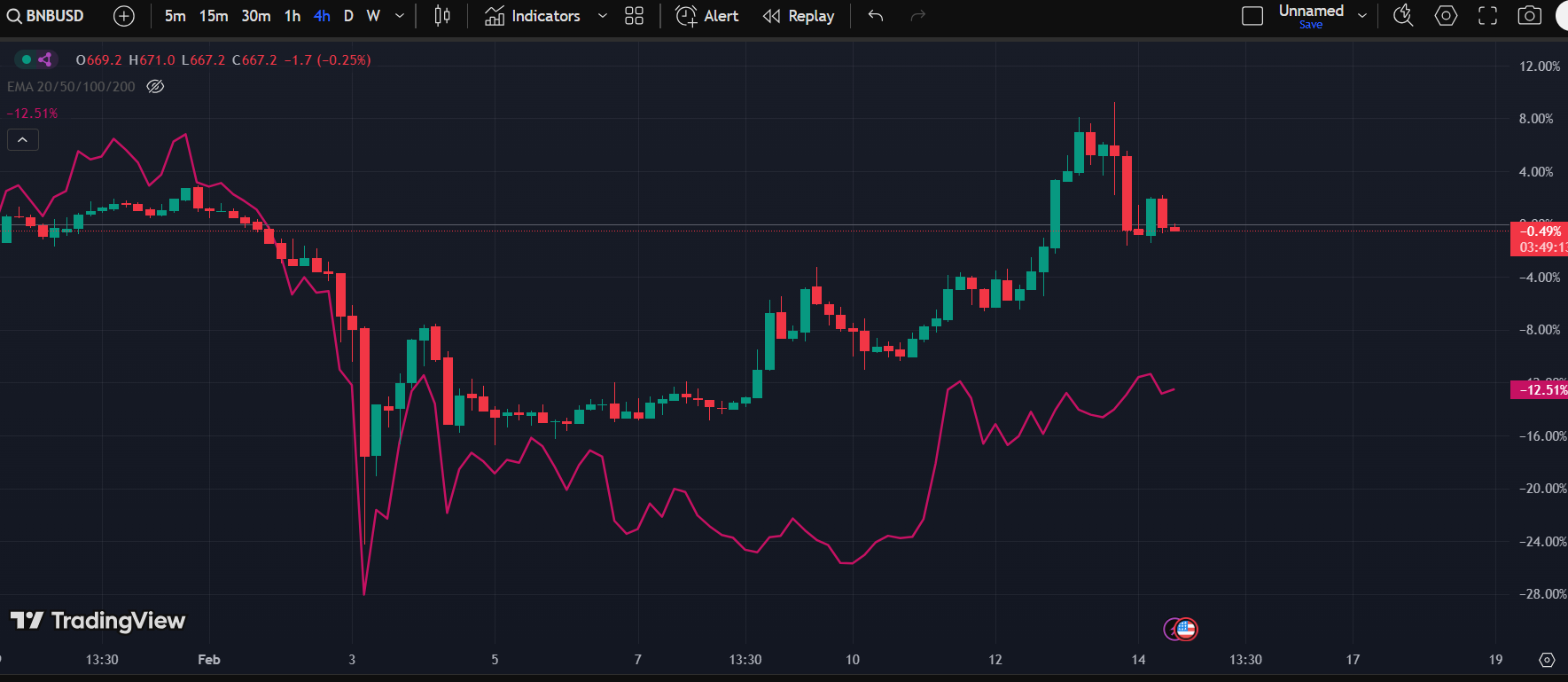Image resolution: width=1568 pixels, height=682 pixels.
Task: Enter fullscreen mode
Action: click(x=1488, y=16)
